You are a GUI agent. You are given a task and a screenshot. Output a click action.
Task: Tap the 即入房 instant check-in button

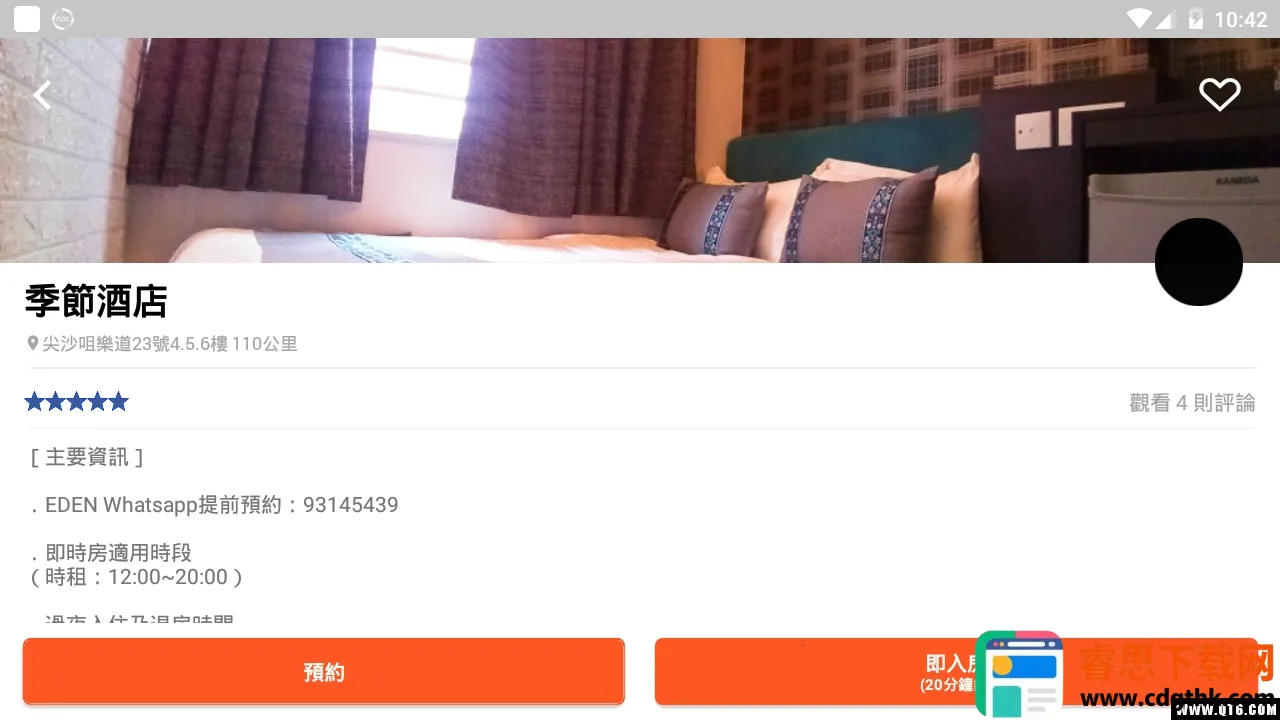(956, 672)
